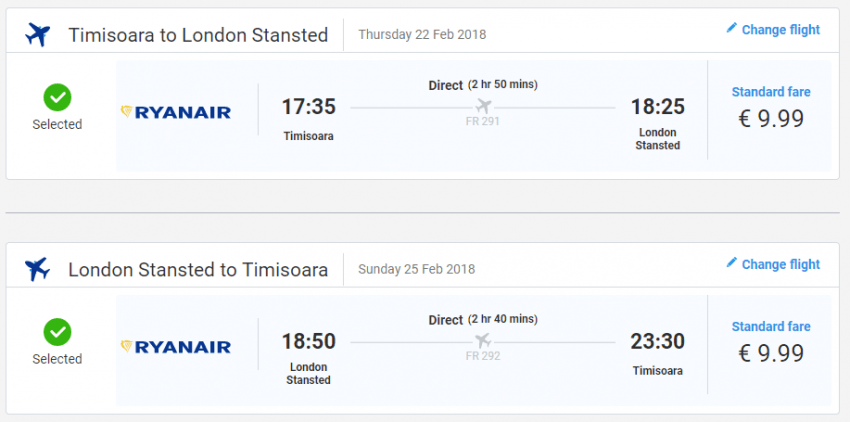
Task: Click the Ryanair logo on flight FR 291
Action: (176, 112)
